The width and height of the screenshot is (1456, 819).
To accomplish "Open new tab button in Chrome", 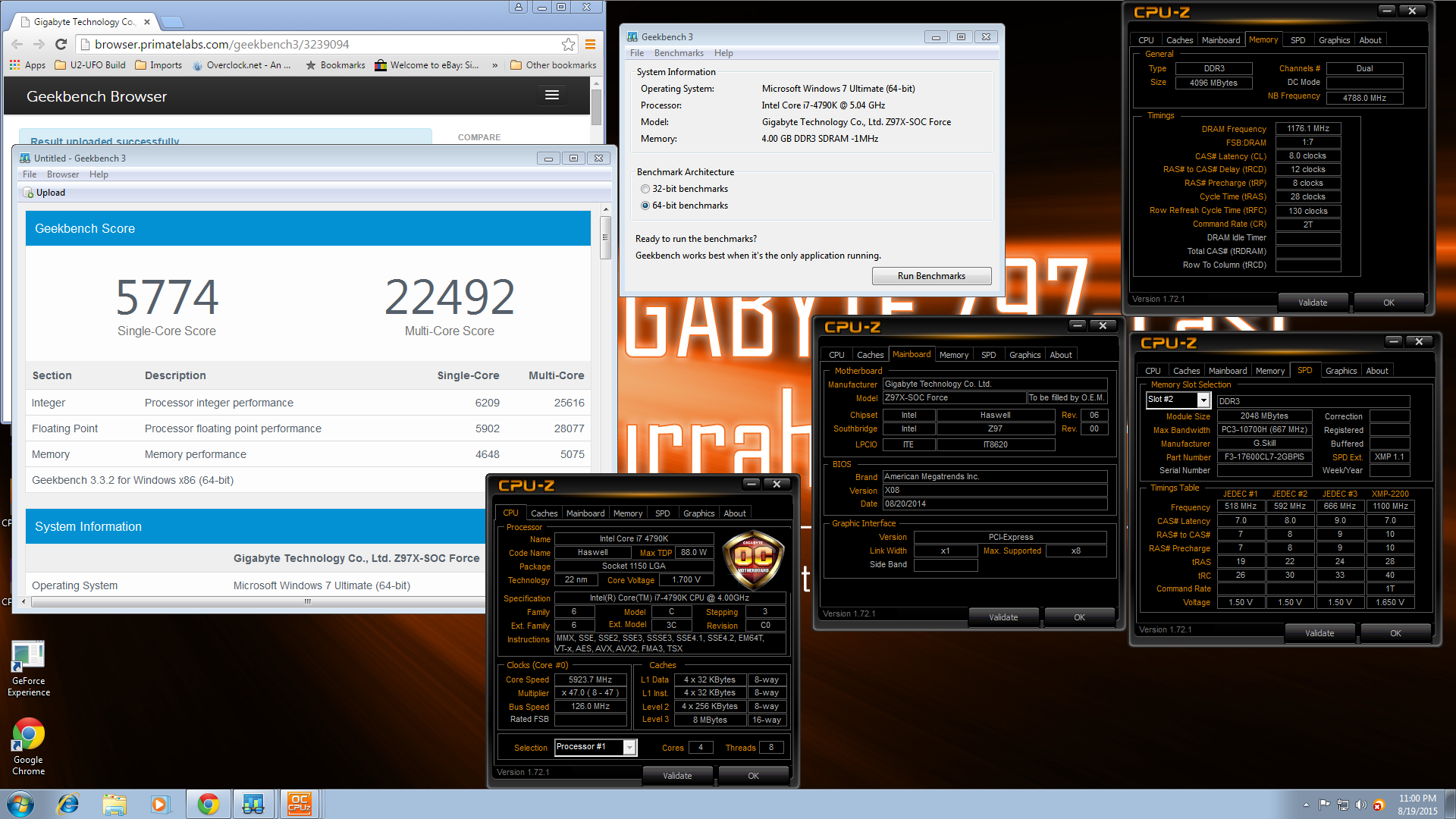I will [x=172, y=21].
